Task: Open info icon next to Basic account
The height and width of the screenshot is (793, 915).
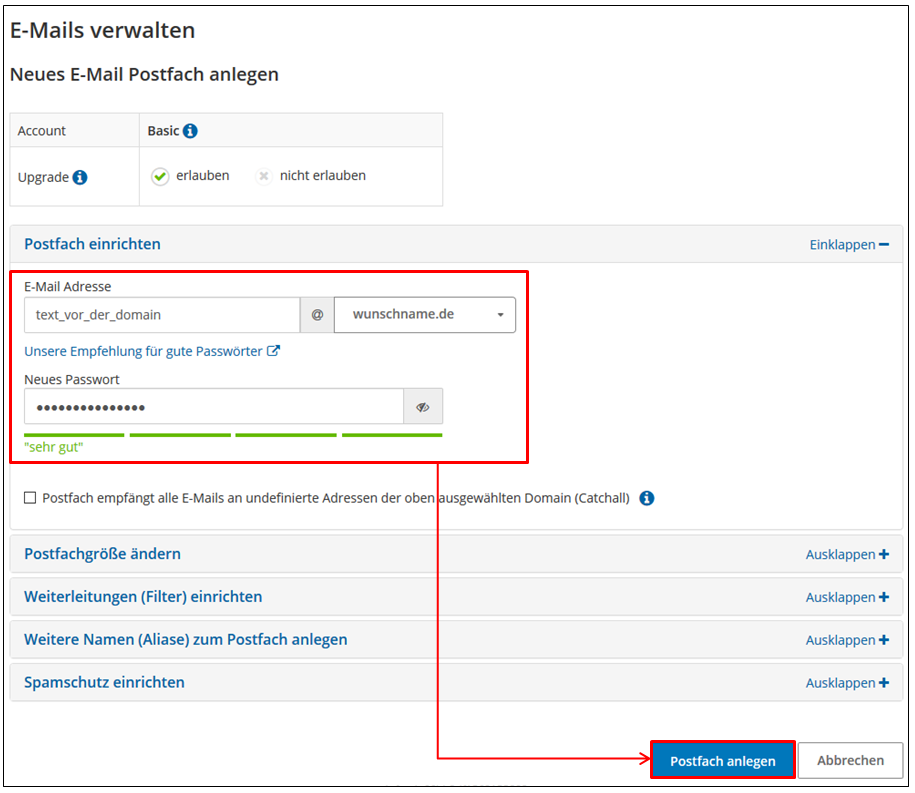Action: tap(190, 131)
